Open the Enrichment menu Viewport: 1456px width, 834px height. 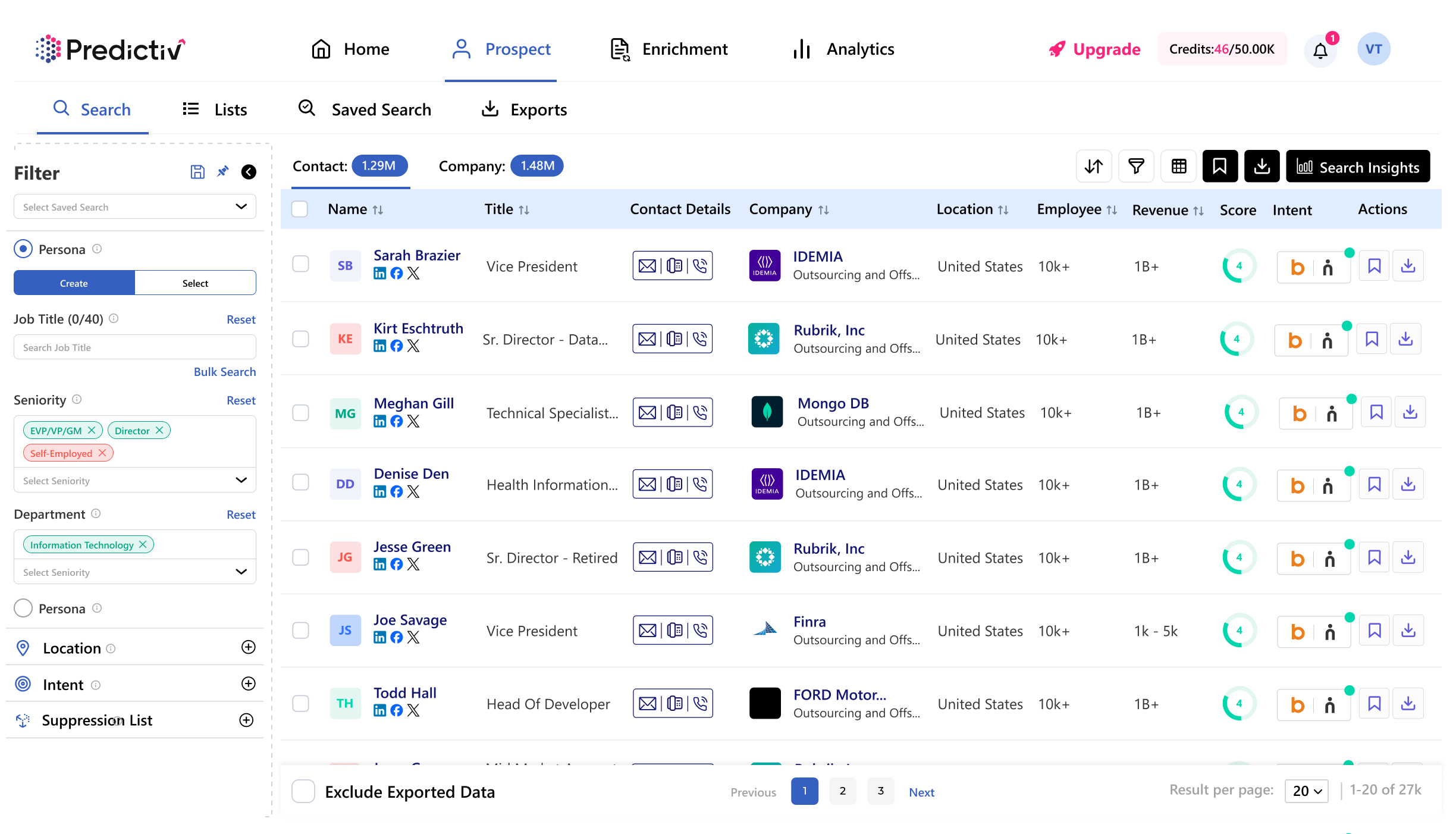[669, 49]
